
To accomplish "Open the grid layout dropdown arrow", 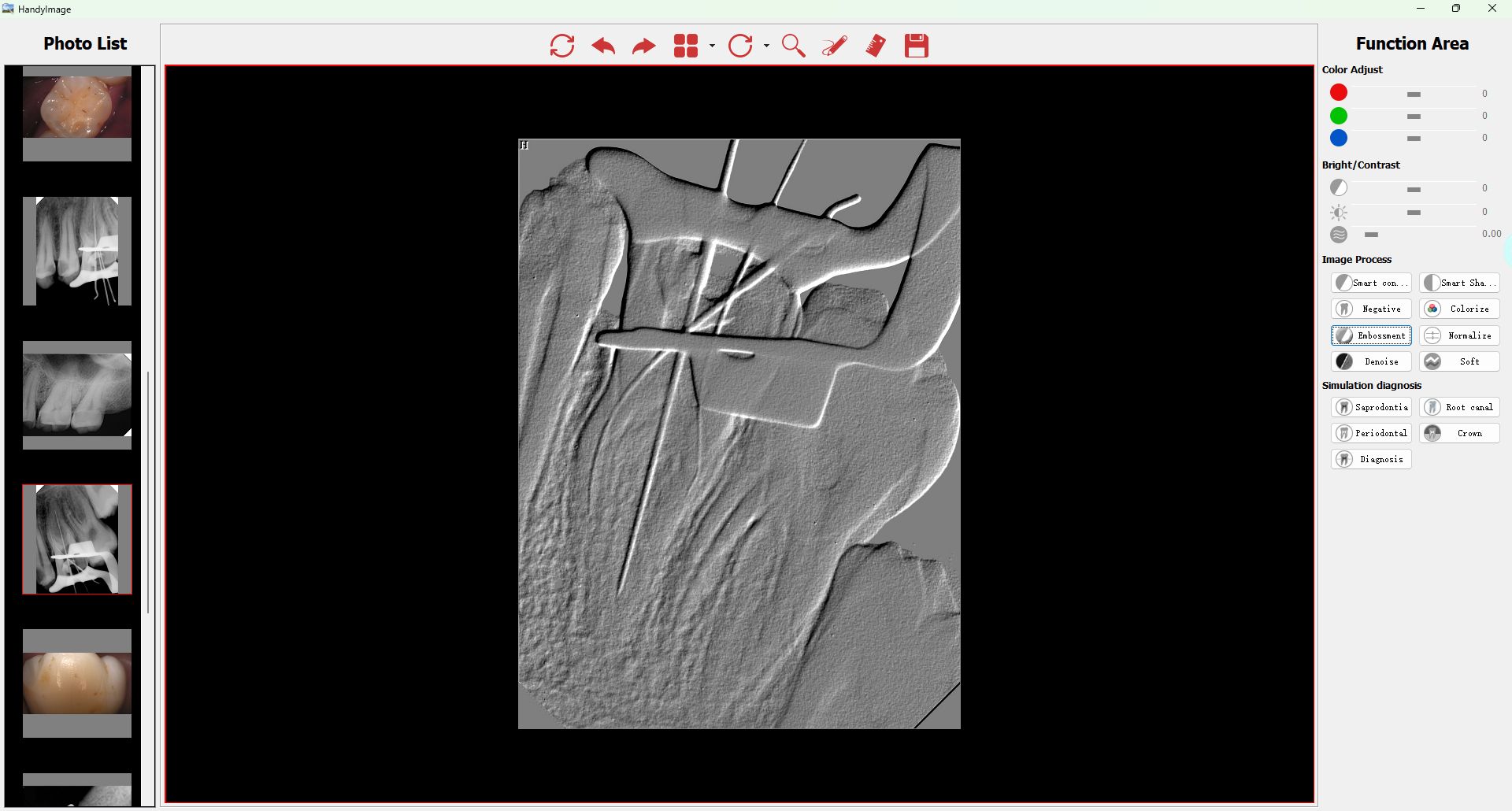I will coord(712,46).
